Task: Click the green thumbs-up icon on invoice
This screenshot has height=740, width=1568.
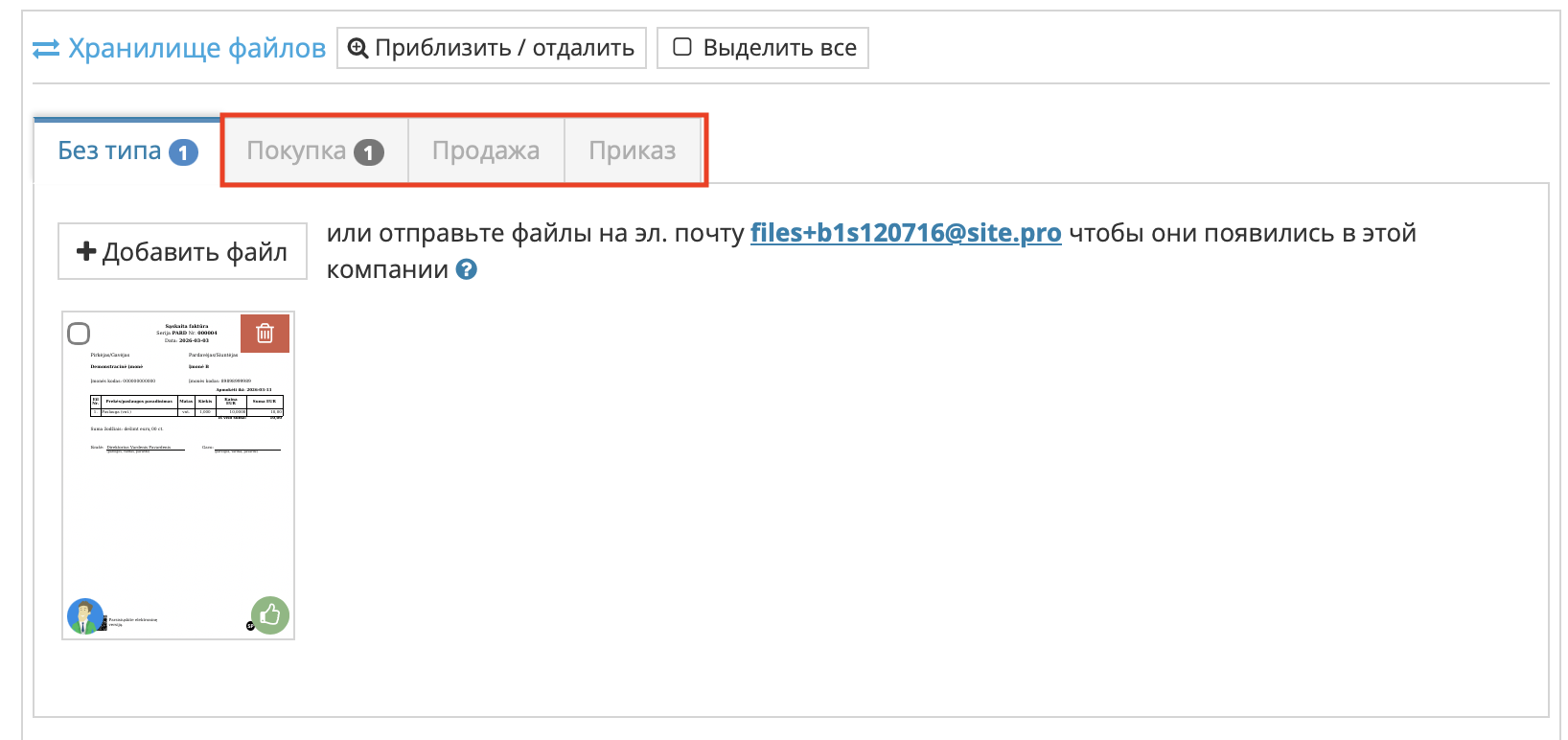Action: 270,615
